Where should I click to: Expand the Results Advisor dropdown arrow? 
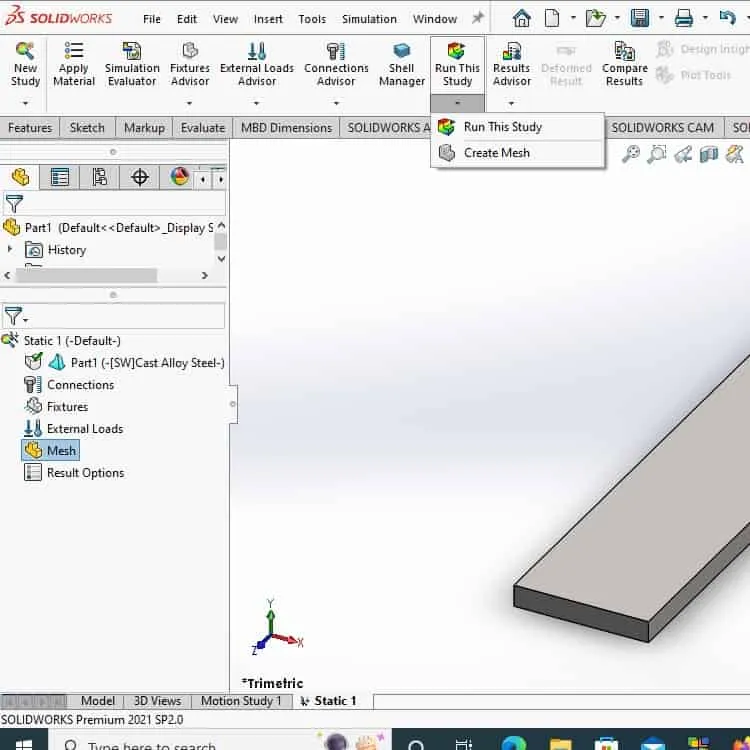[511, 103]
